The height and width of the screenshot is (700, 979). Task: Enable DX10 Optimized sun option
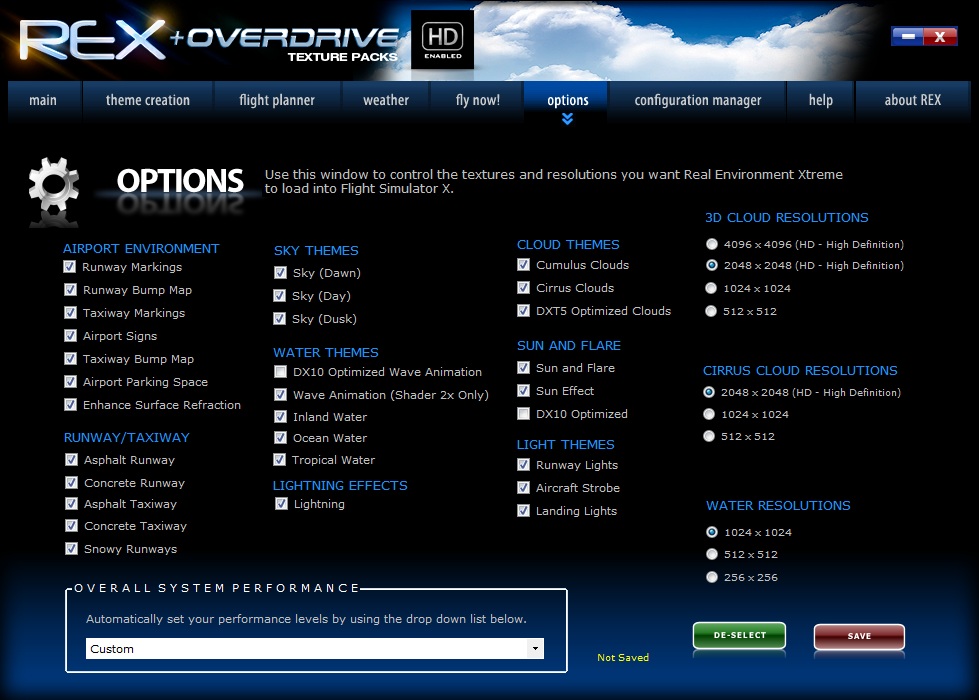click(x=523, y=414)
